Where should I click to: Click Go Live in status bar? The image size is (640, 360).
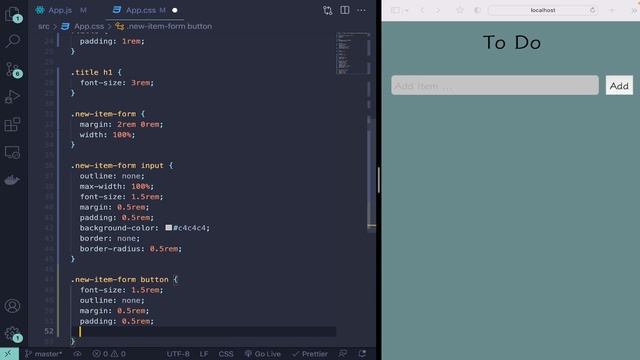tap(262, 354)
